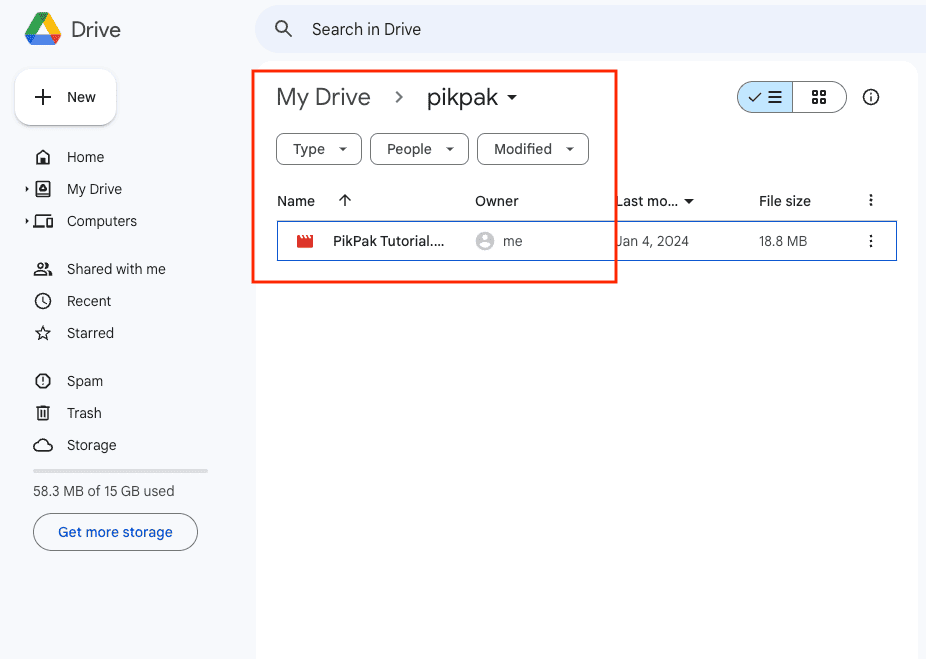Open Home in the sidebar
This screenshot has height=659, width=926.
(x=86, y=157)
